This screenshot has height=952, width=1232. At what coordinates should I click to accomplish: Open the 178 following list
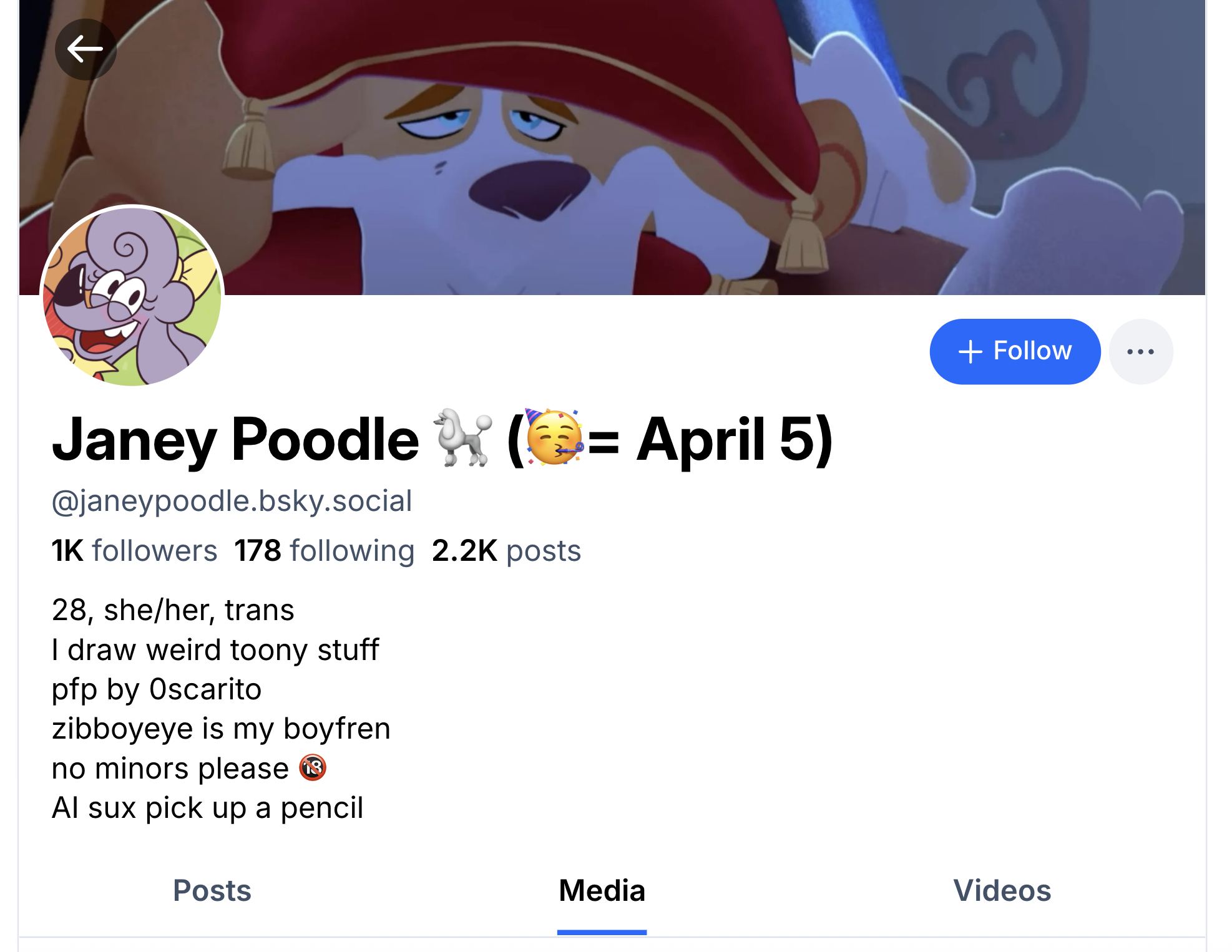point(324,551)
